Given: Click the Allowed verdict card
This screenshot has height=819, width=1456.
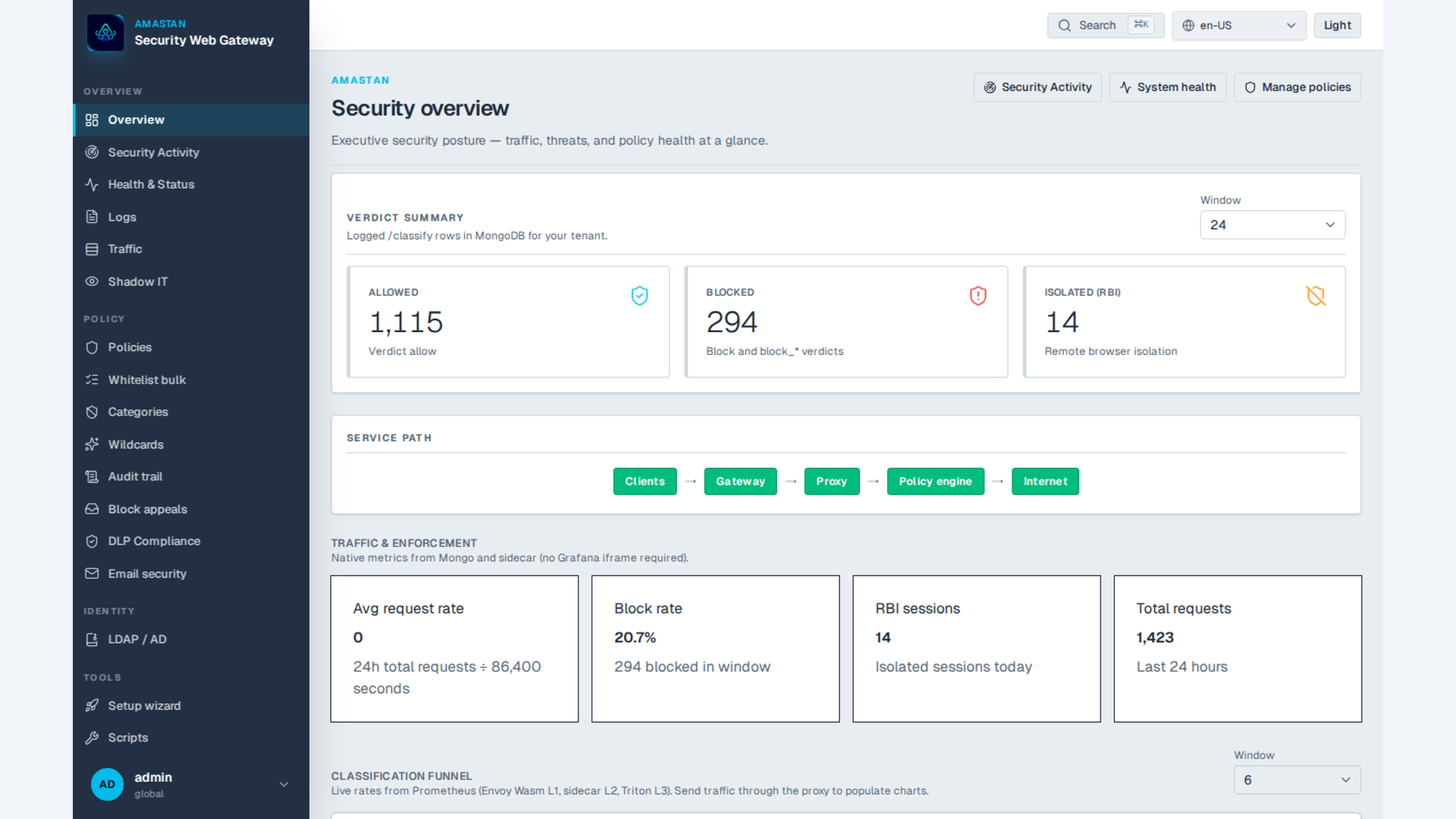Looking at the screenshot, I should 508,322.
